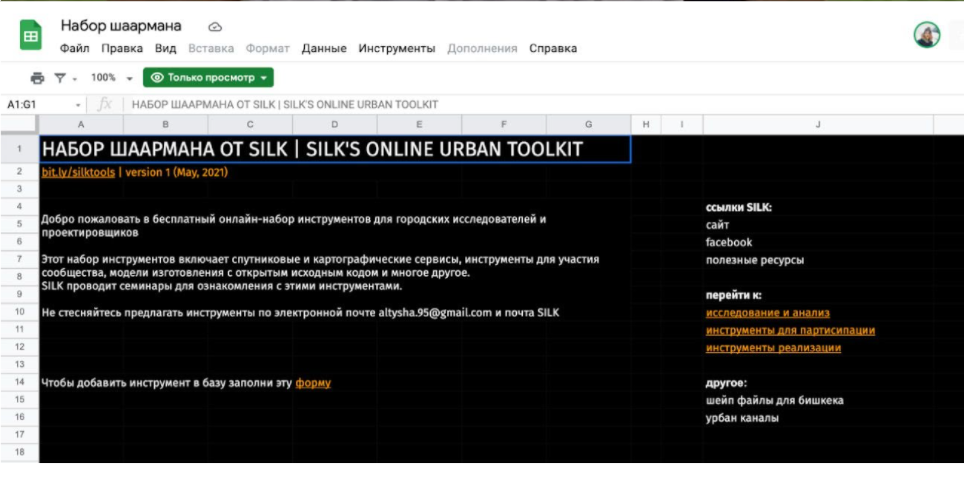Select row 14 header

(20, 383)
